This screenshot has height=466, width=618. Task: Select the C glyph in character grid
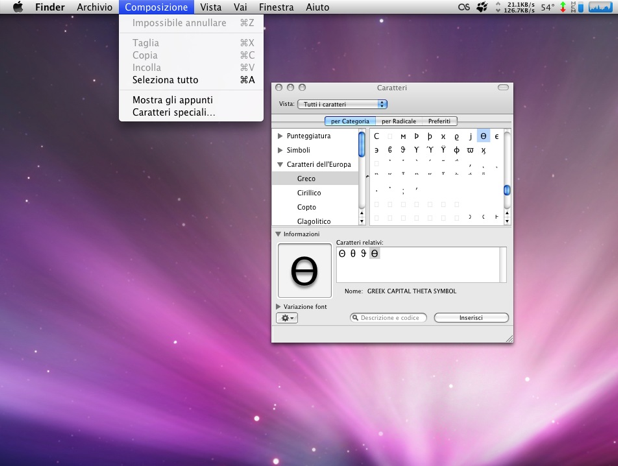point(376,136)
